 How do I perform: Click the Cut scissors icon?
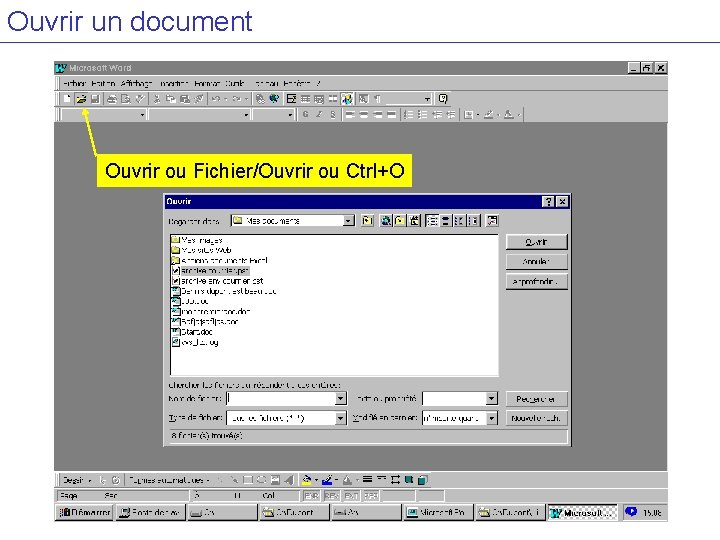tap(157, 99)
